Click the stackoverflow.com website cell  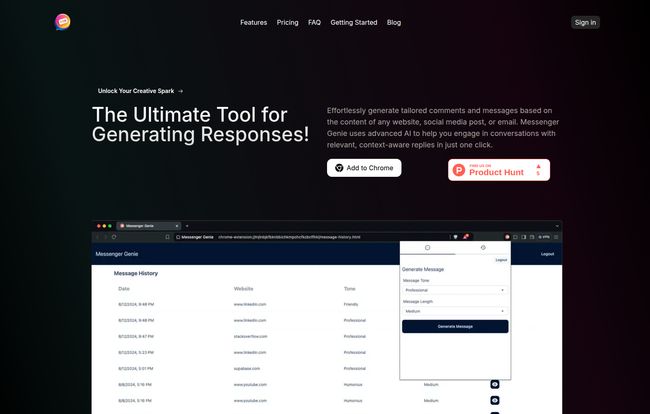(x=250, y=337)
